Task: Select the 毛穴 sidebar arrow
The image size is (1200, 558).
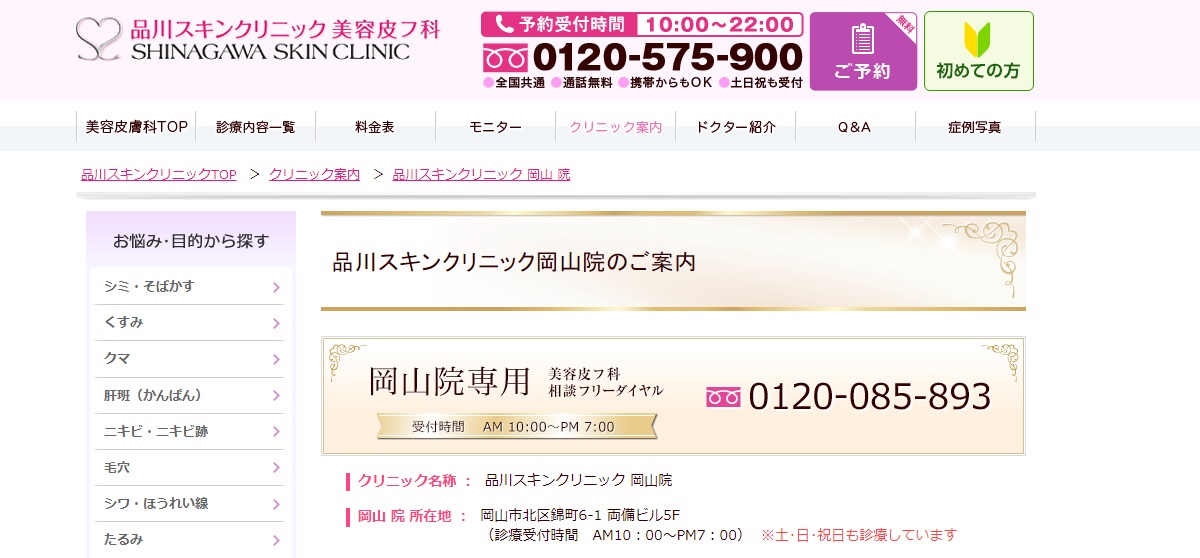Action: (276, 468)
